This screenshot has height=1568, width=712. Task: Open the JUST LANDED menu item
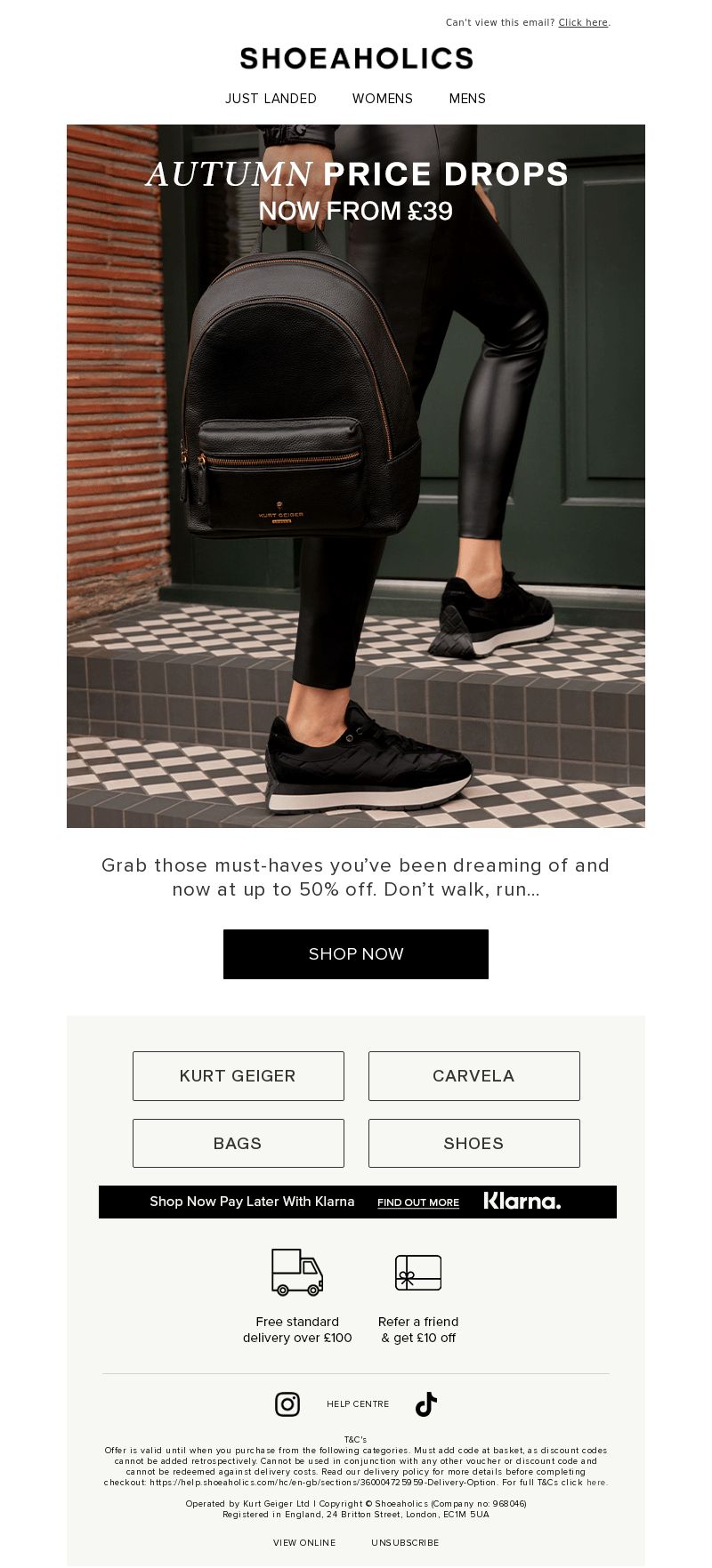coord(271,99)
